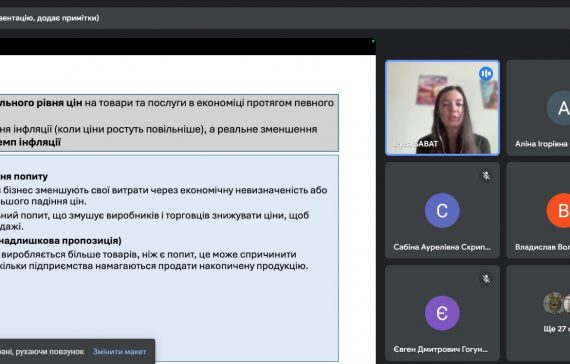Open the stacked avatars of remaining participants
Viewport: 570px width, 364px height.
557,303
